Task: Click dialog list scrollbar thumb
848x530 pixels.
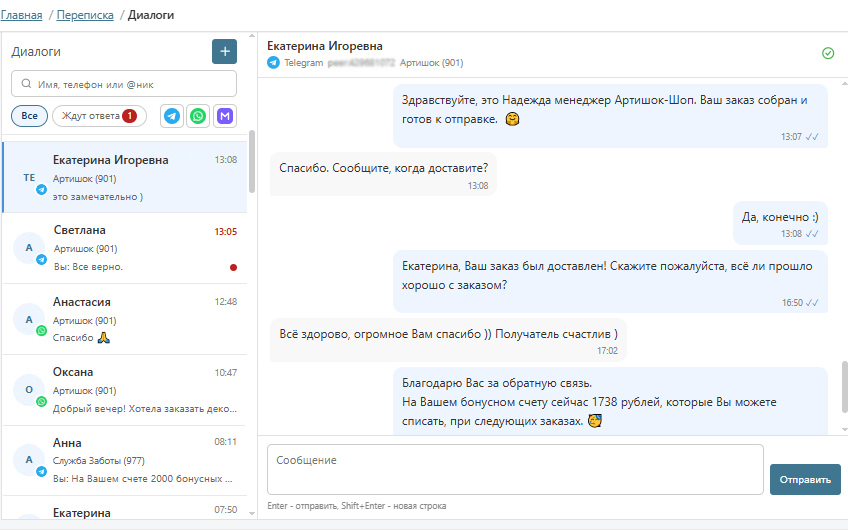Action: point(251,161)
